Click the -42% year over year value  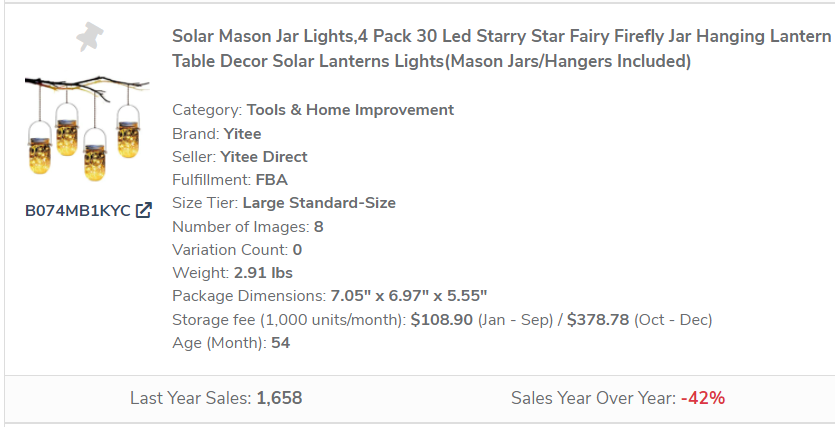pyautogui.click(x=702, y=398)
